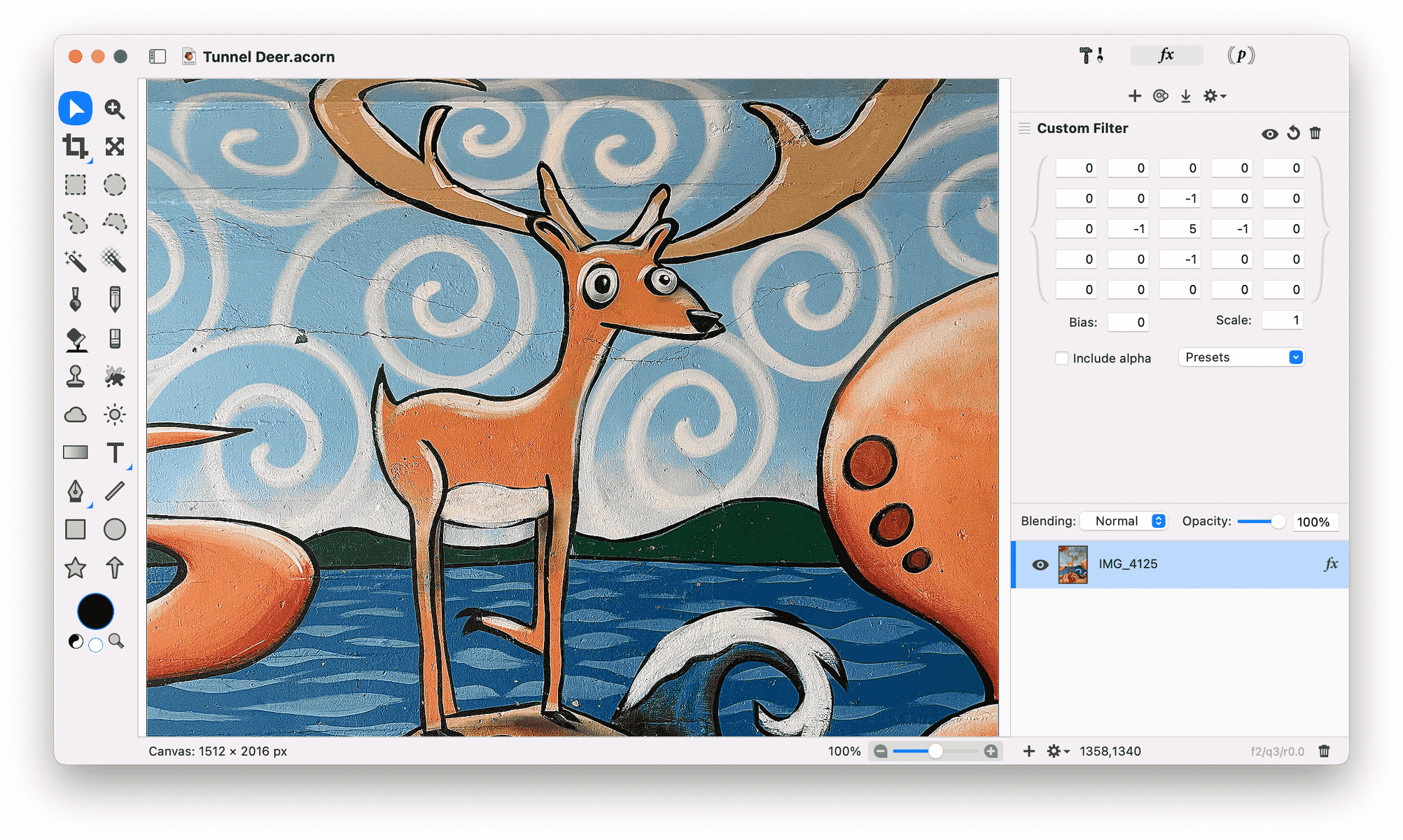Click the Custom Filter drag handle

click(x=1025, y=129)
